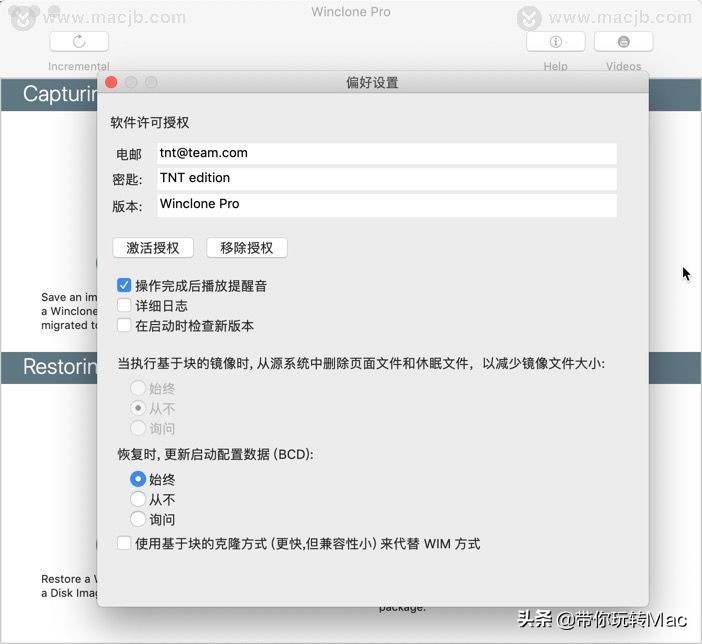This screenshot has width=702, height=644.
Task: Click the 恢复时, 更新启动配置数据 (BCD) label
Action: tap(215, 454)
